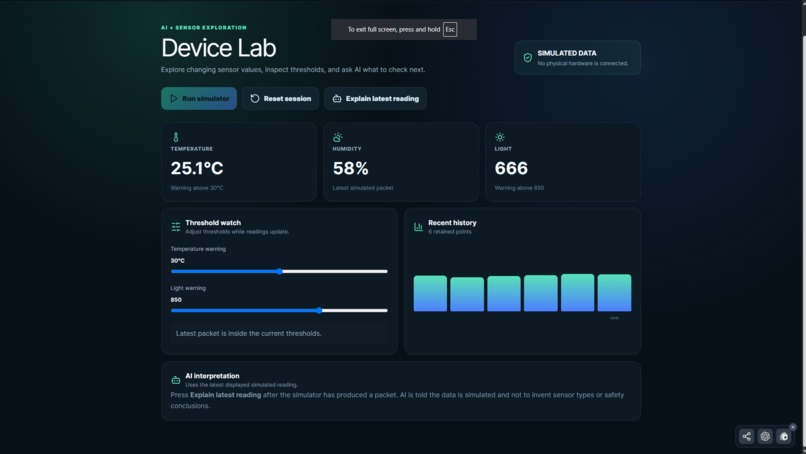Click the share icon in floating toolbar
Image resolution: width=806 pixels, height=454 pixels.
point(746,437)
